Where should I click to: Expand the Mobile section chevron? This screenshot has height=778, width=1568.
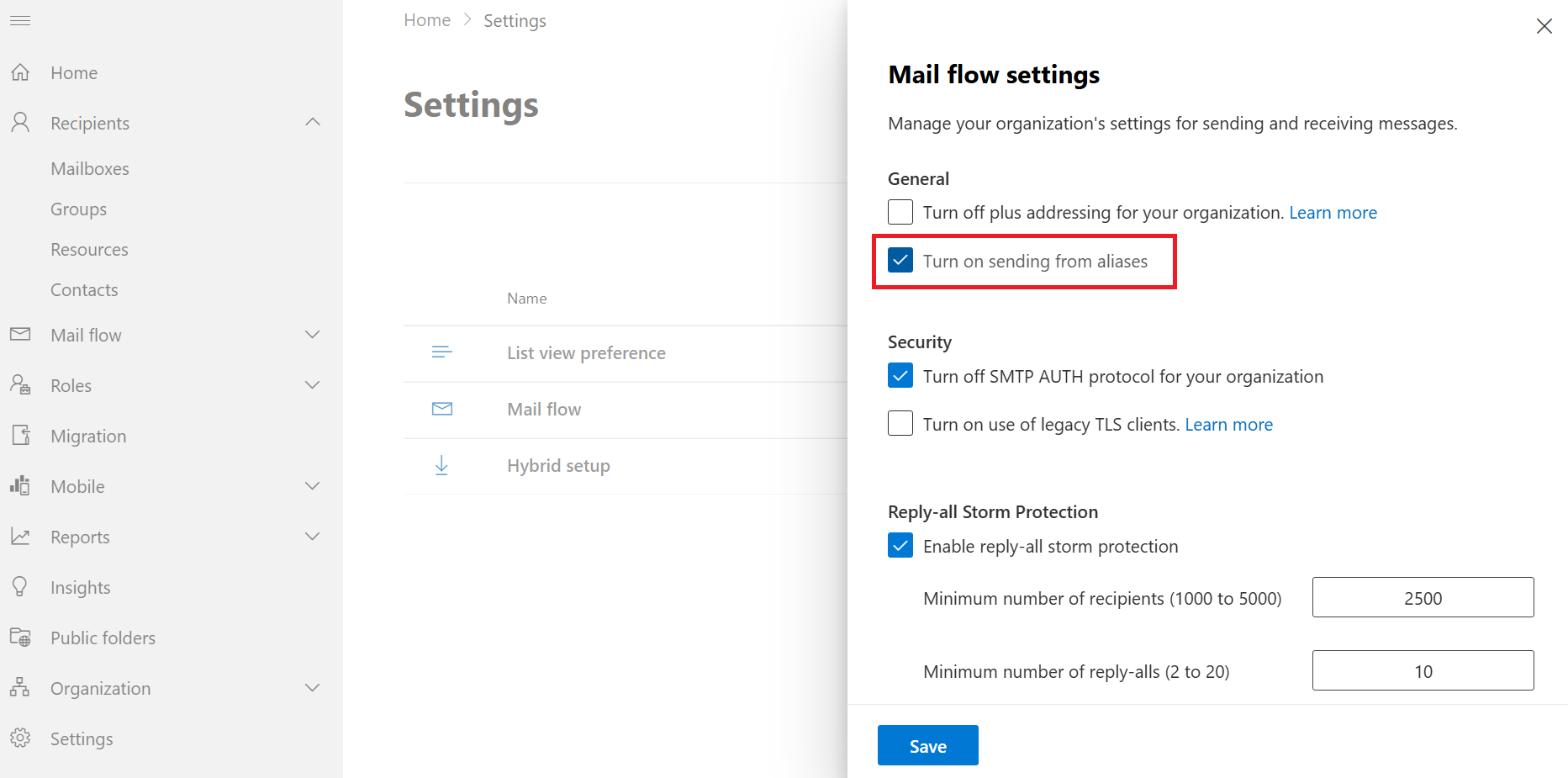pos(313,486)
